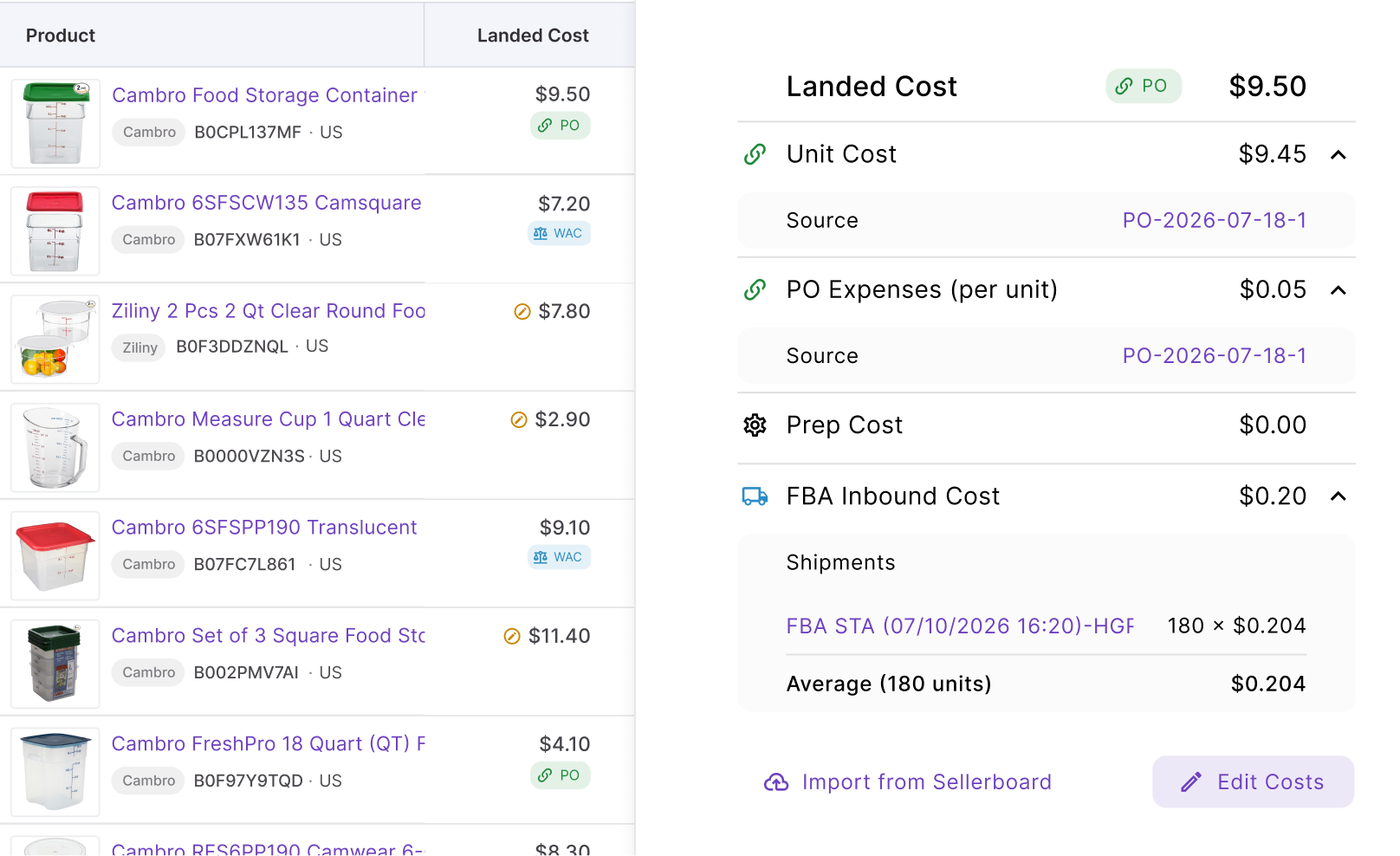Open Cambro 6SFSPP190 Translucent product
Viewport: 1400px width, 856px height.
[x=264, y=528]
